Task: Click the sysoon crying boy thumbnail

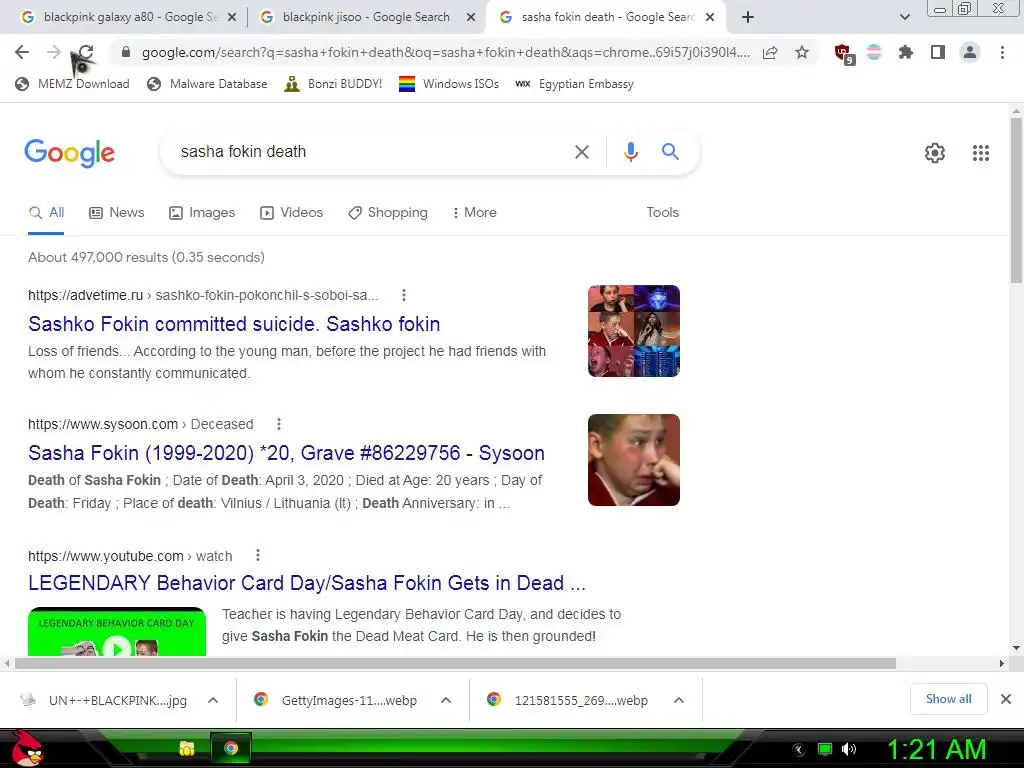Action: pos(633,460)
